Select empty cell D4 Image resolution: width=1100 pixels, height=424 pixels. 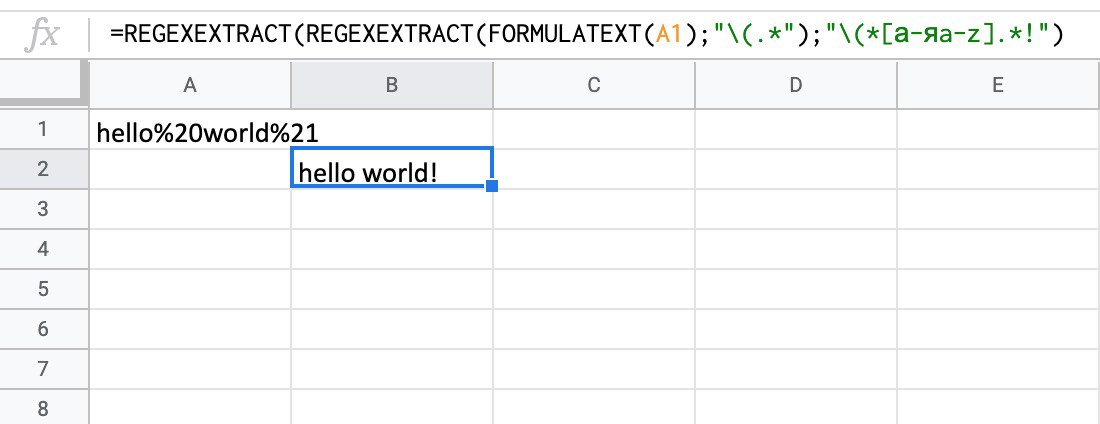click(796, 249)
